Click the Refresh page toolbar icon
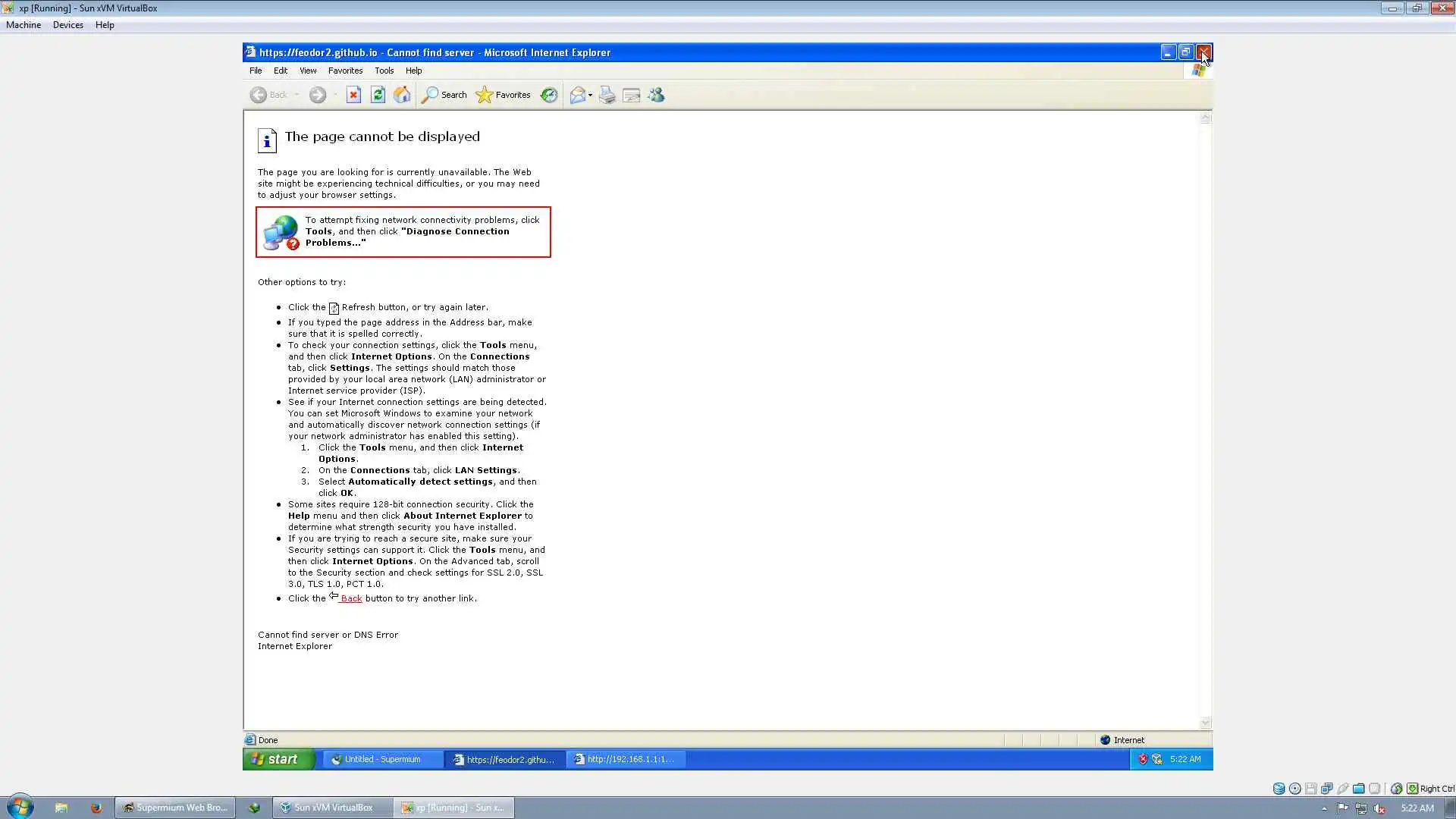Screen dimensions: 1456x819 [x=378, y=95]
